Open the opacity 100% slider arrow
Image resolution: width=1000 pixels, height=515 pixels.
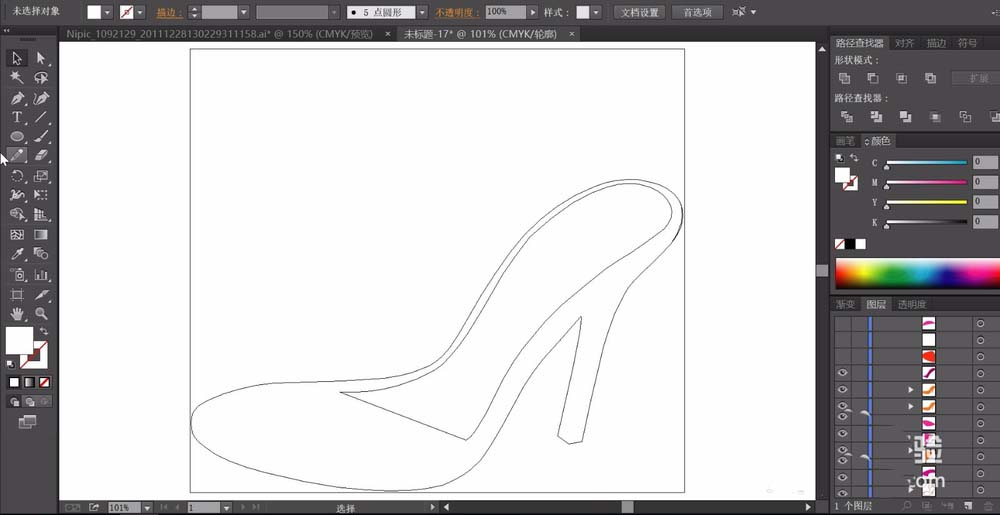(533, 12)
